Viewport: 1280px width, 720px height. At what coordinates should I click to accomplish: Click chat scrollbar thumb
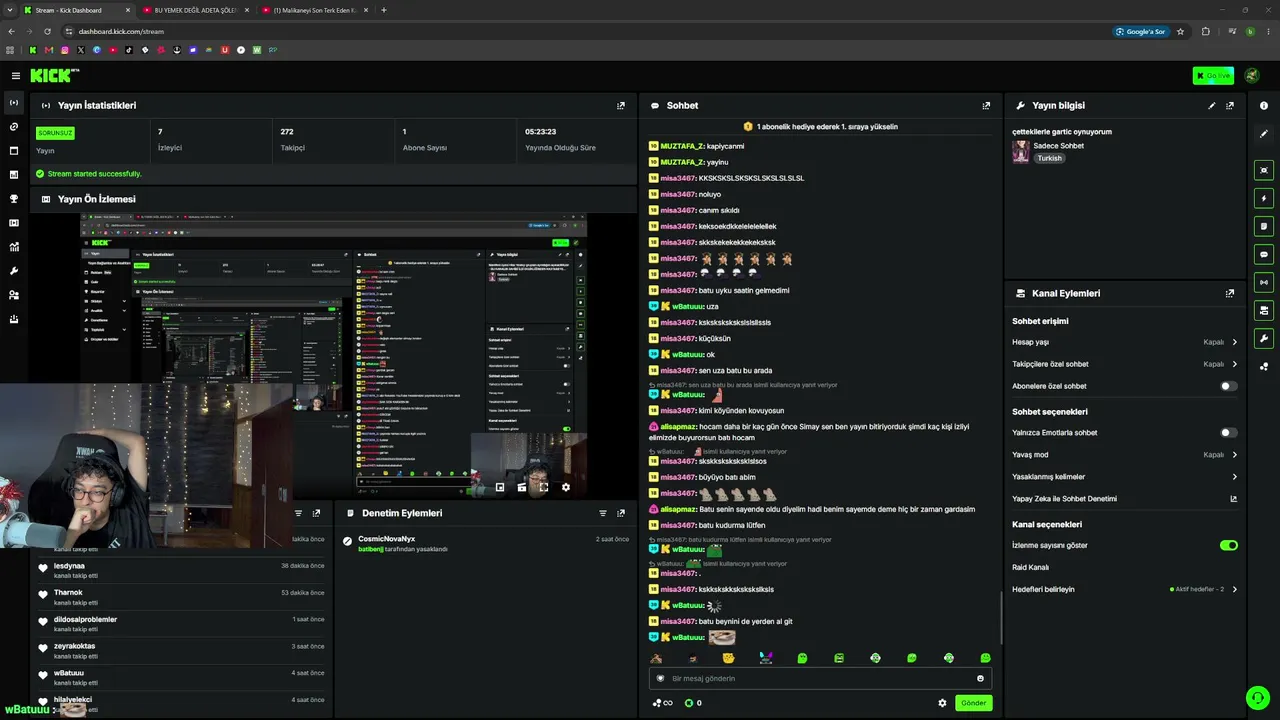point(1001,618)
